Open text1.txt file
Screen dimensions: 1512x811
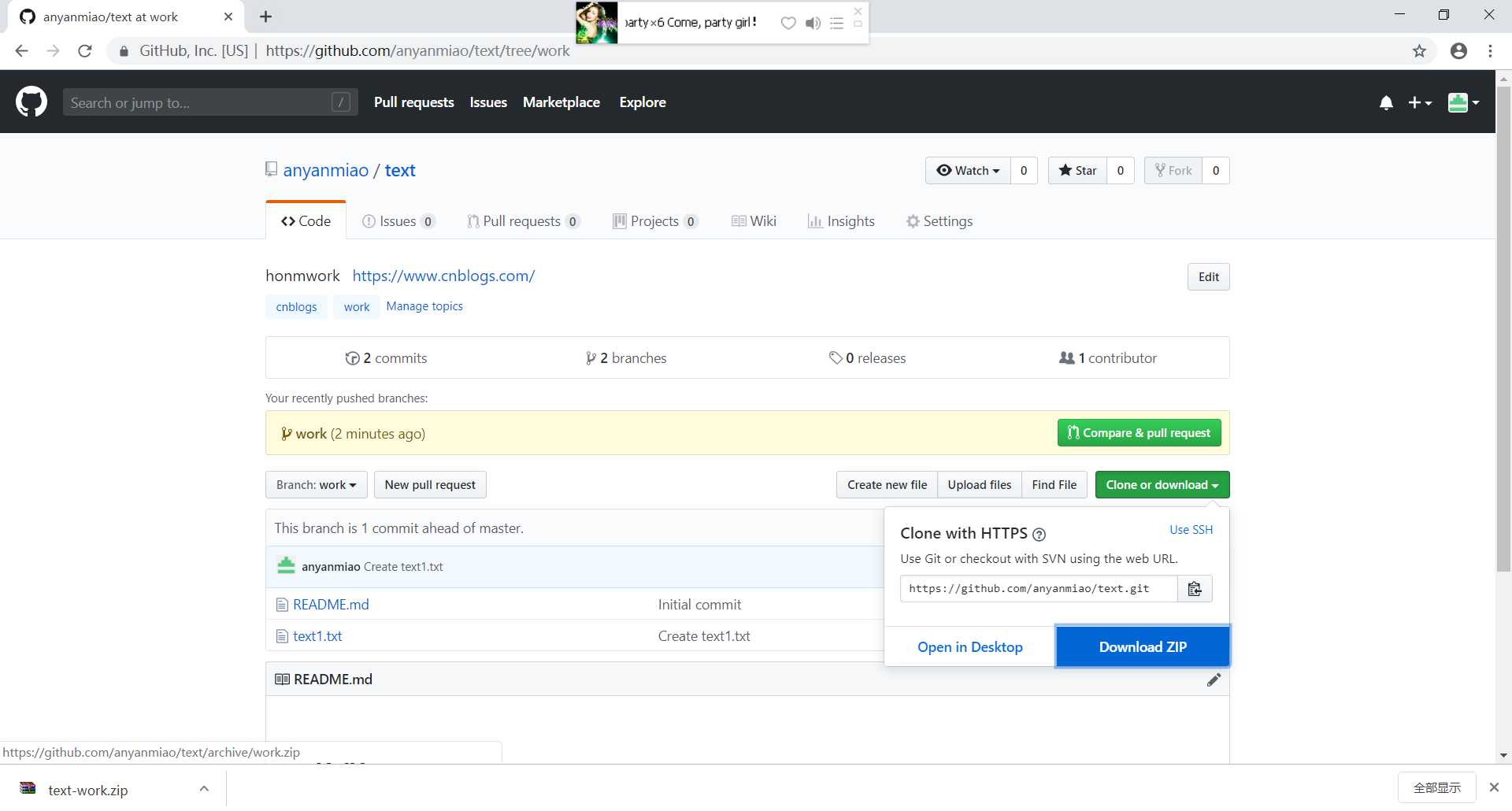click(x=317, y=636)
